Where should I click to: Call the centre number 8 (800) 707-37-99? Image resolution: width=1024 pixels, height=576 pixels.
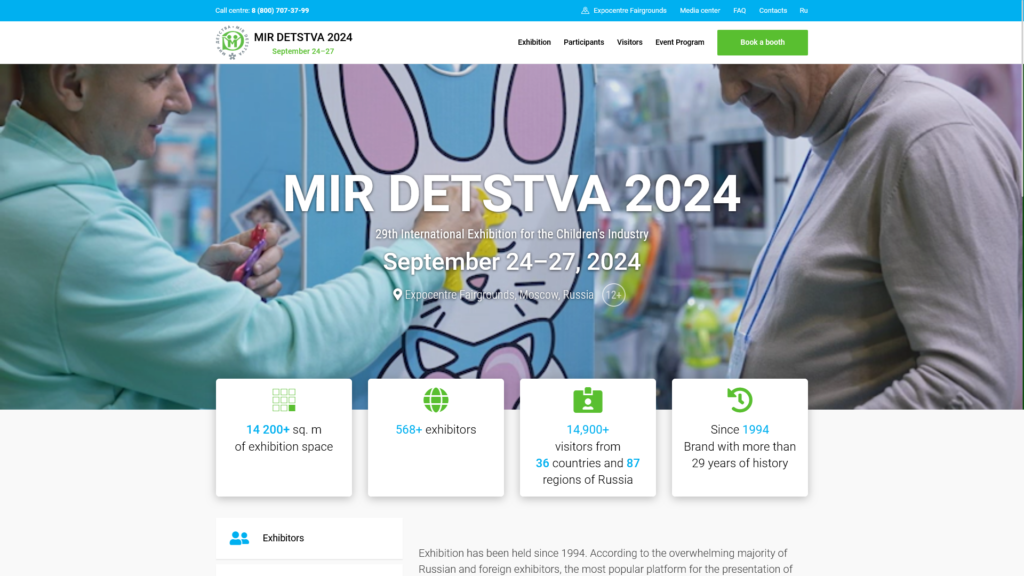[280, 10]
